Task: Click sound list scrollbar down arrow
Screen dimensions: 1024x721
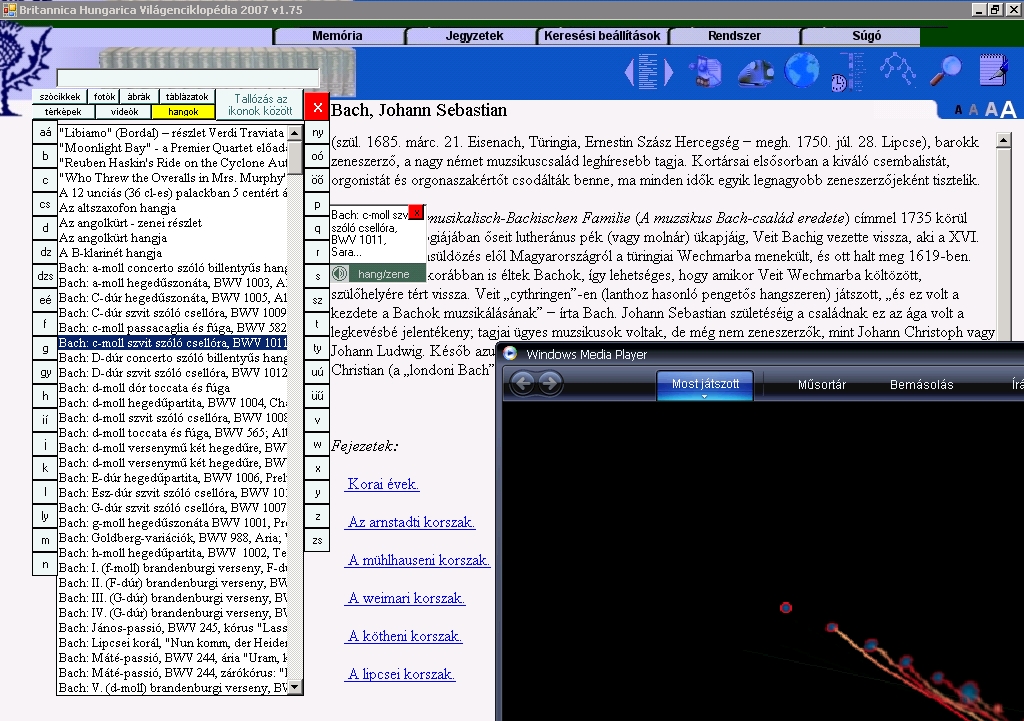Action: 295,686
